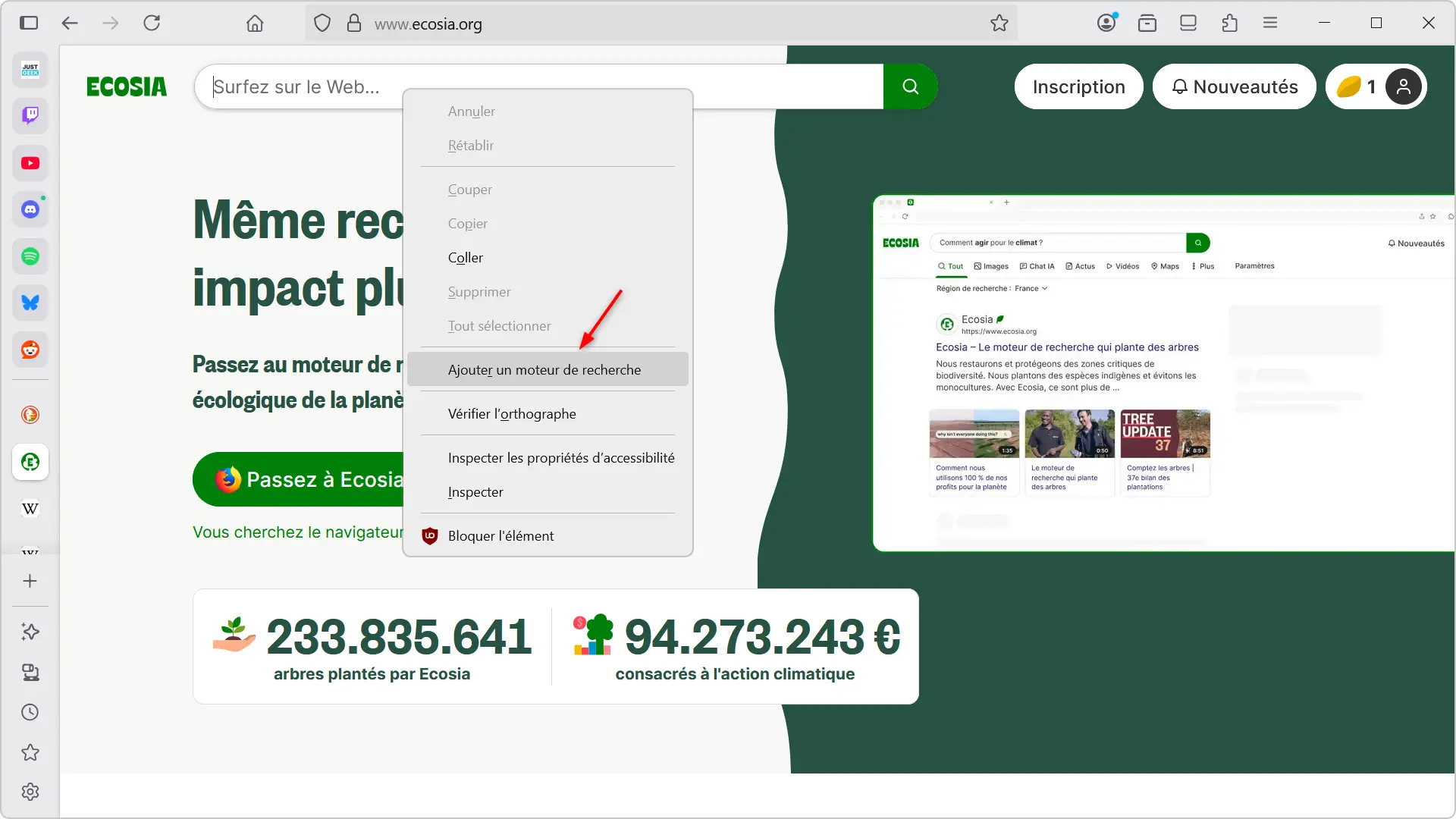Click the Ecosia logo
1456x819 pixels.
[127, 86]
